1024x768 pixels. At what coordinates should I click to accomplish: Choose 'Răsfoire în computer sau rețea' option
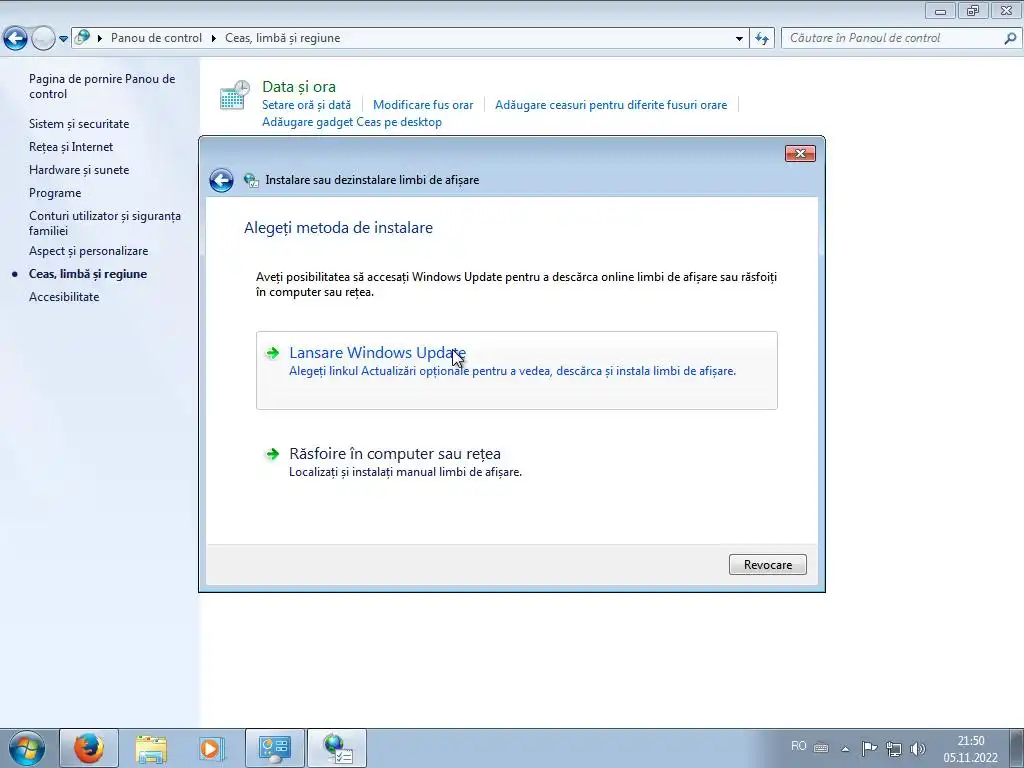pyautogui.click(x=517, y=462)
